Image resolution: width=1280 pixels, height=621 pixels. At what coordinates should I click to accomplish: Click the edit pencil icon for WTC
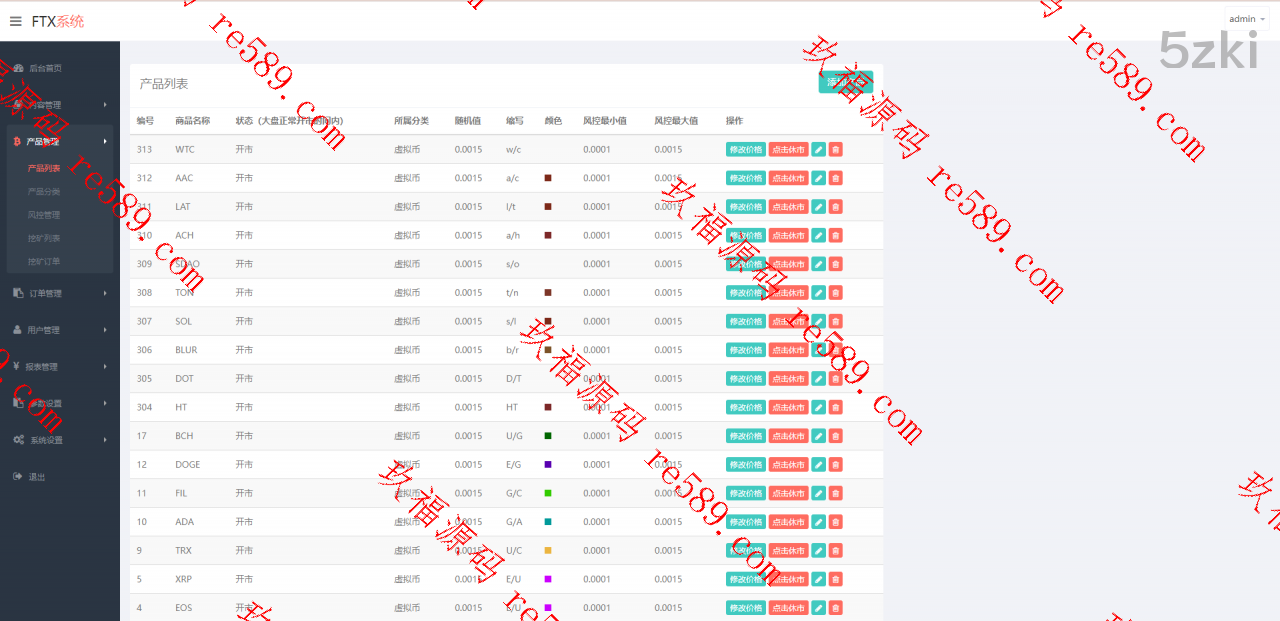[x=818, y=150]
